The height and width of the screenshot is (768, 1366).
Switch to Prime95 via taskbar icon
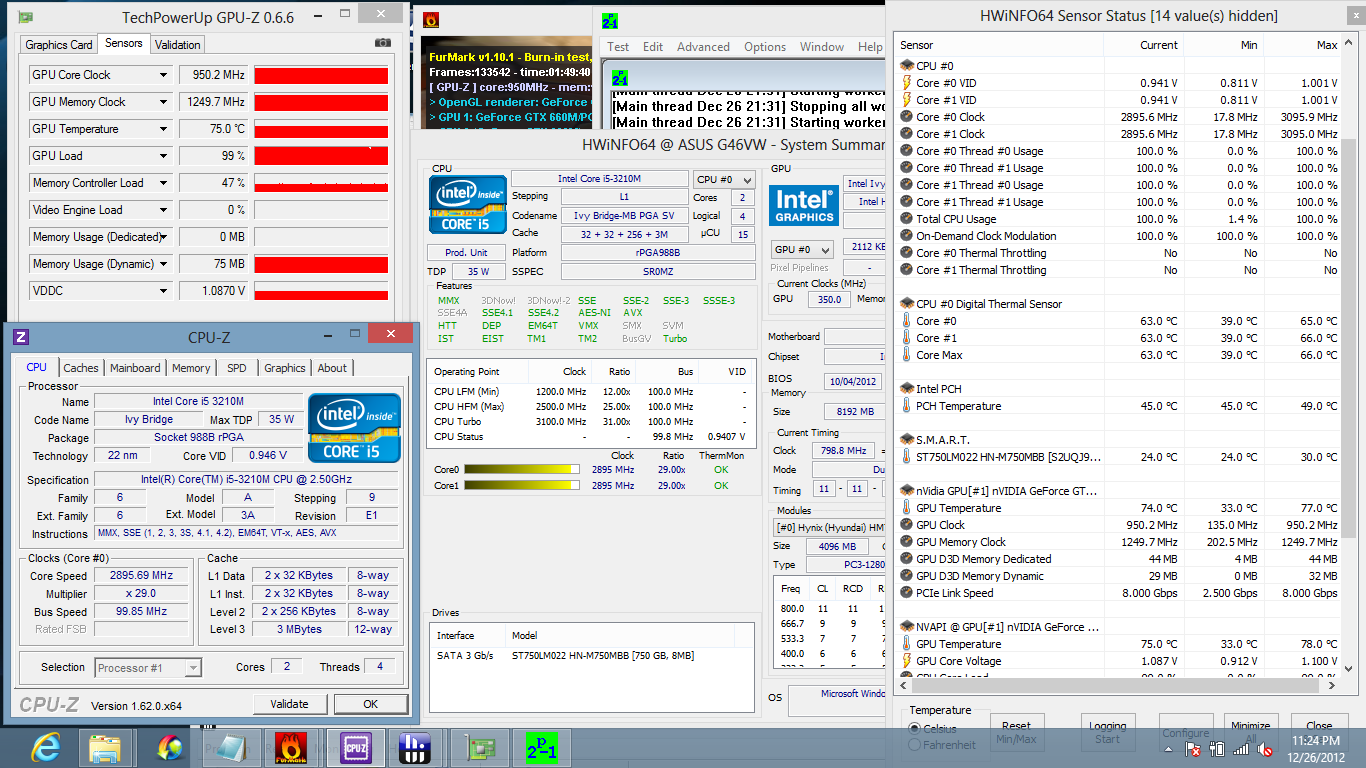pyautogui.click(x=541, y=747)
